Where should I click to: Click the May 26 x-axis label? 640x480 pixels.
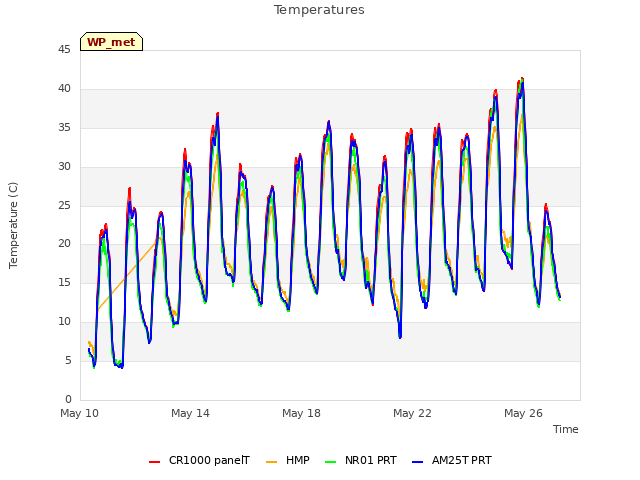pyautogui.click(x=523, y=413)
